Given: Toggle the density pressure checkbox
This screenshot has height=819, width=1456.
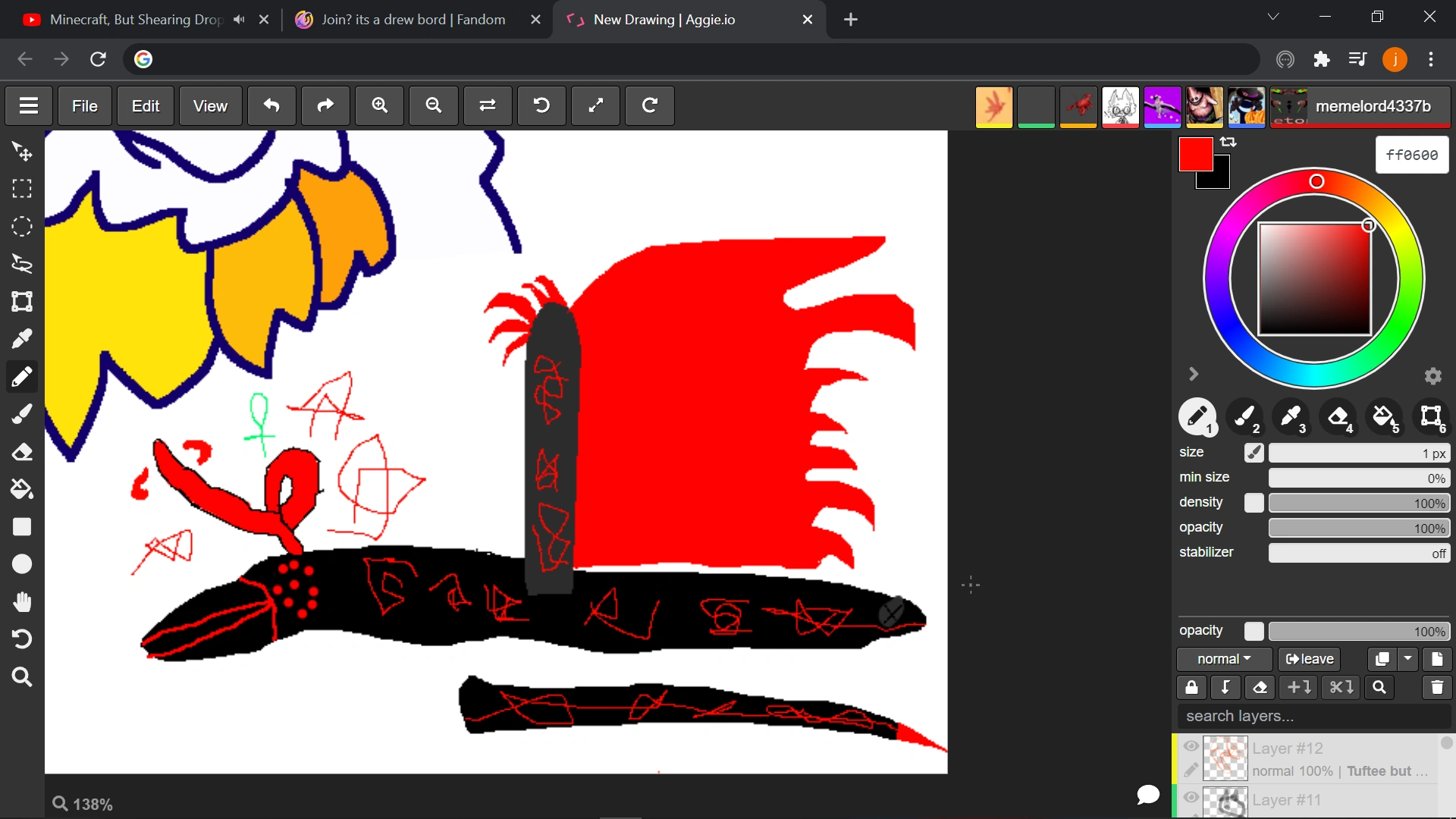Looking at the screenshot, I should [x=1254, y=503].
